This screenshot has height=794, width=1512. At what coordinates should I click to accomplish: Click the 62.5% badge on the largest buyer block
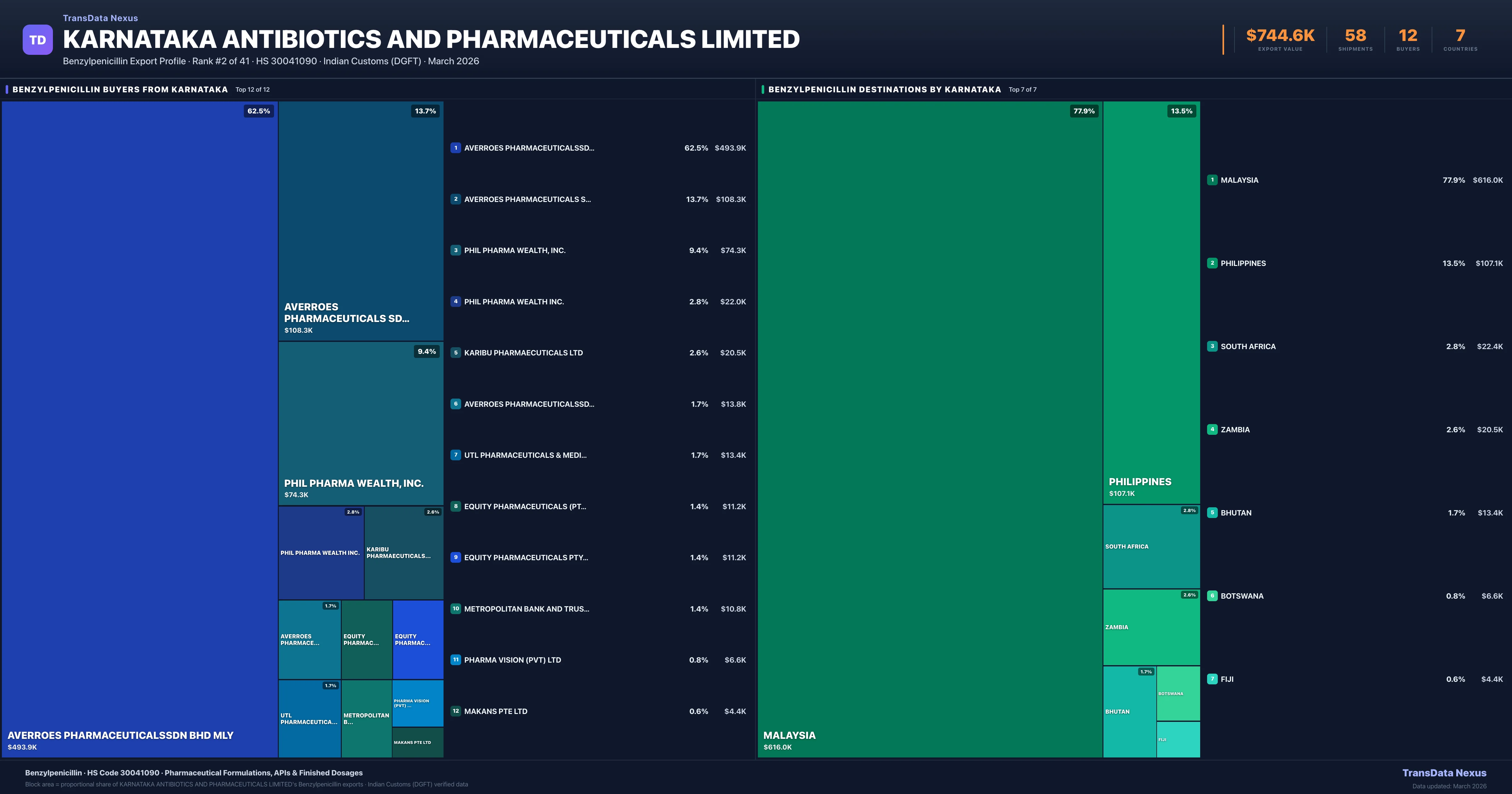click(x=258, y=111)
